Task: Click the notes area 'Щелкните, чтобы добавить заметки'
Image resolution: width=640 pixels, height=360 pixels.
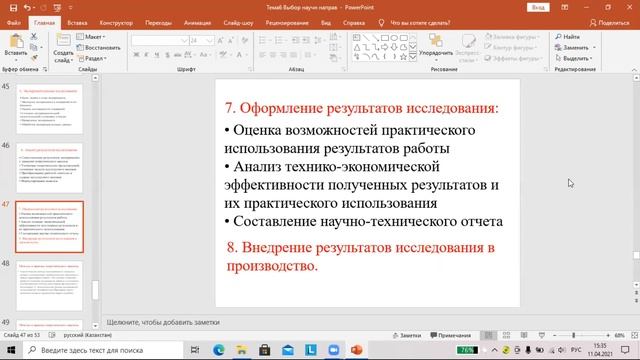Action: [x=163, y=322]
